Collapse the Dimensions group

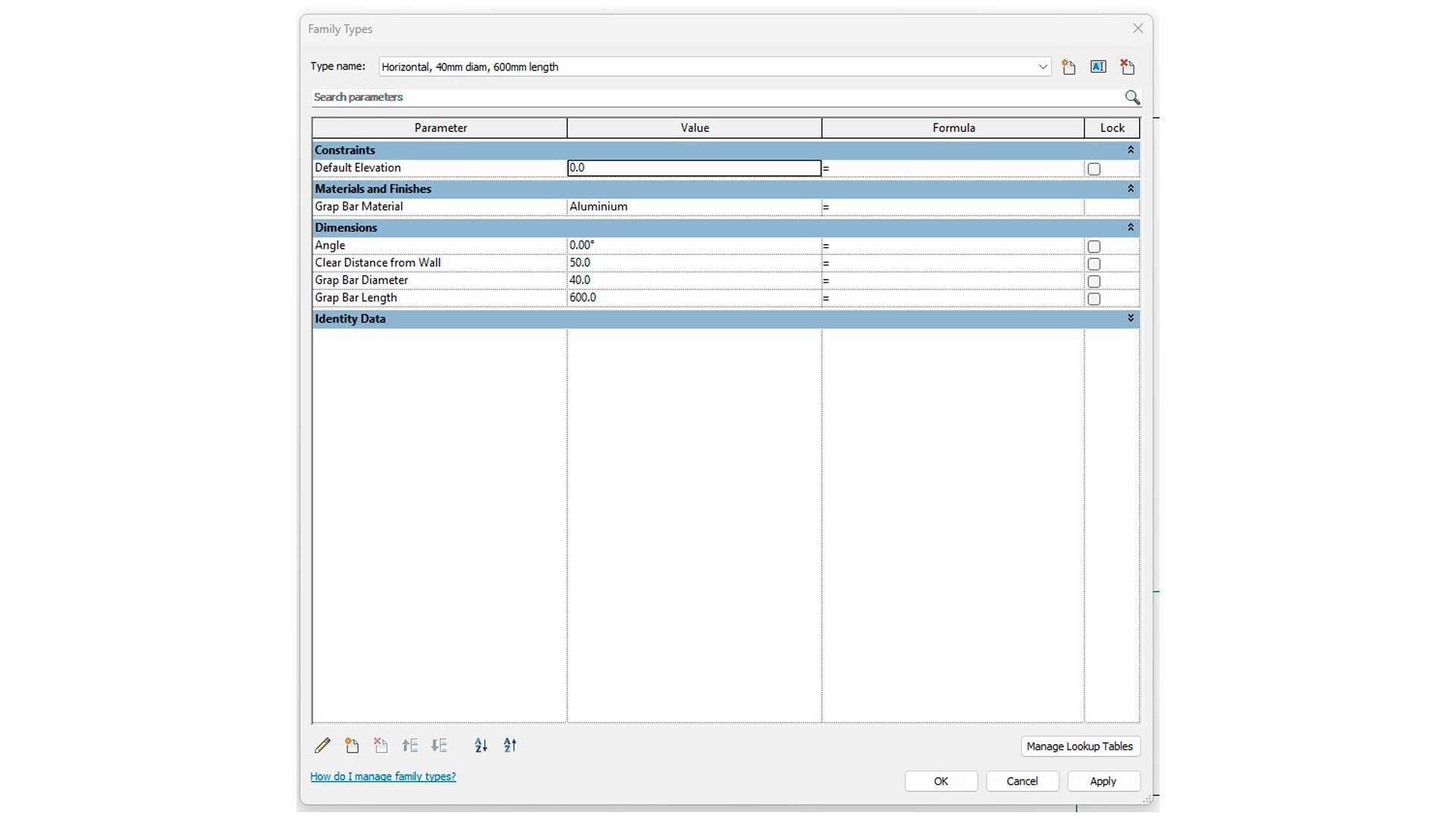click(1130, 227)
